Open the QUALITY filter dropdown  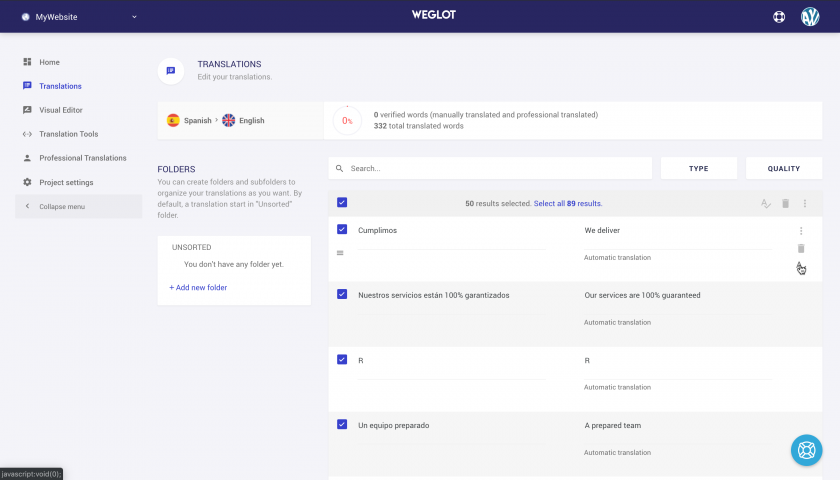point(784,168)
